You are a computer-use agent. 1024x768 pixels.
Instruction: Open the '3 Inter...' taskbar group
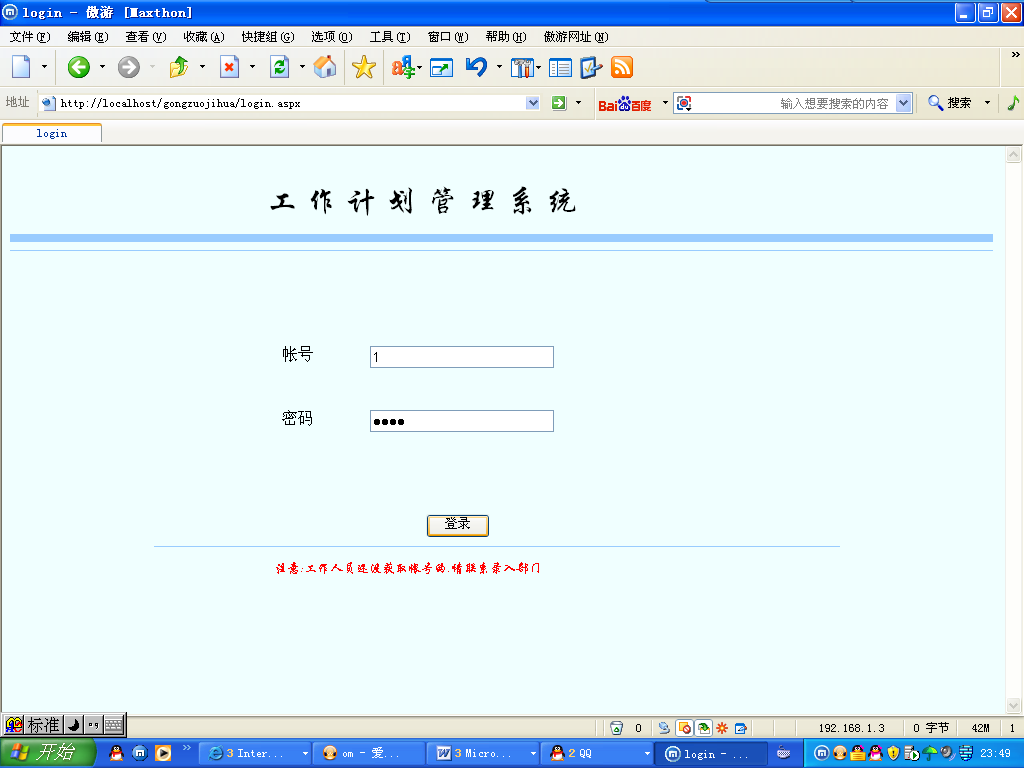pos(255,754)
